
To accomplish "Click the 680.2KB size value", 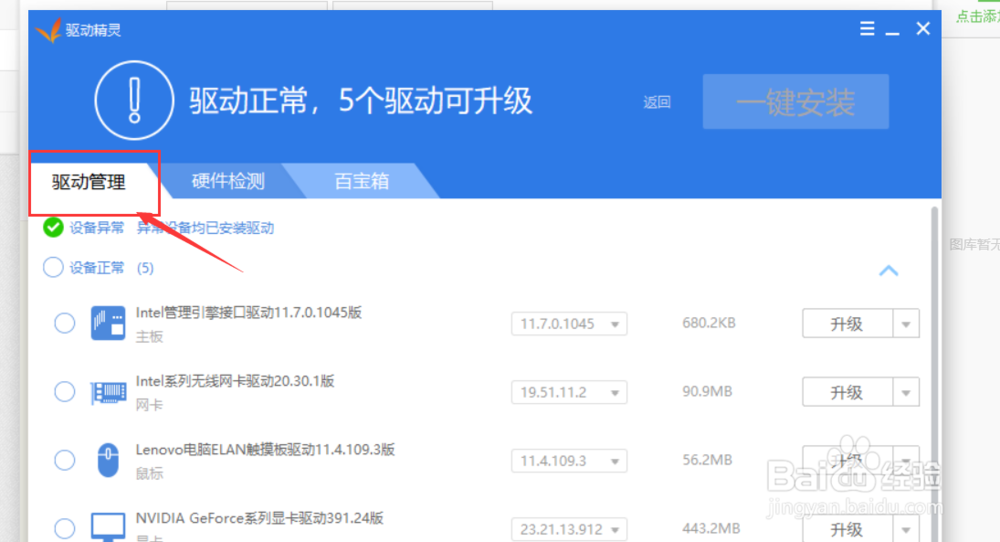I will pos(709,323).
